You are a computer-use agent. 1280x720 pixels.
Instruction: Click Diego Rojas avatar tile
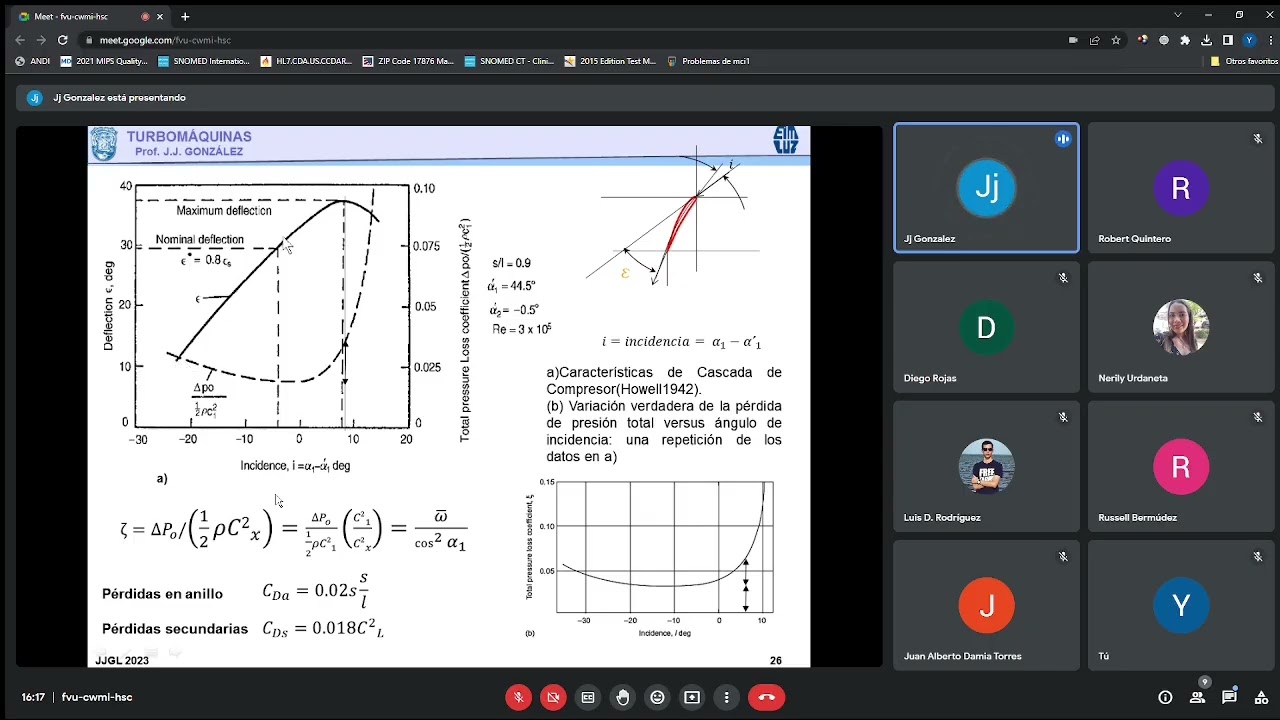[x=986, y=327]
